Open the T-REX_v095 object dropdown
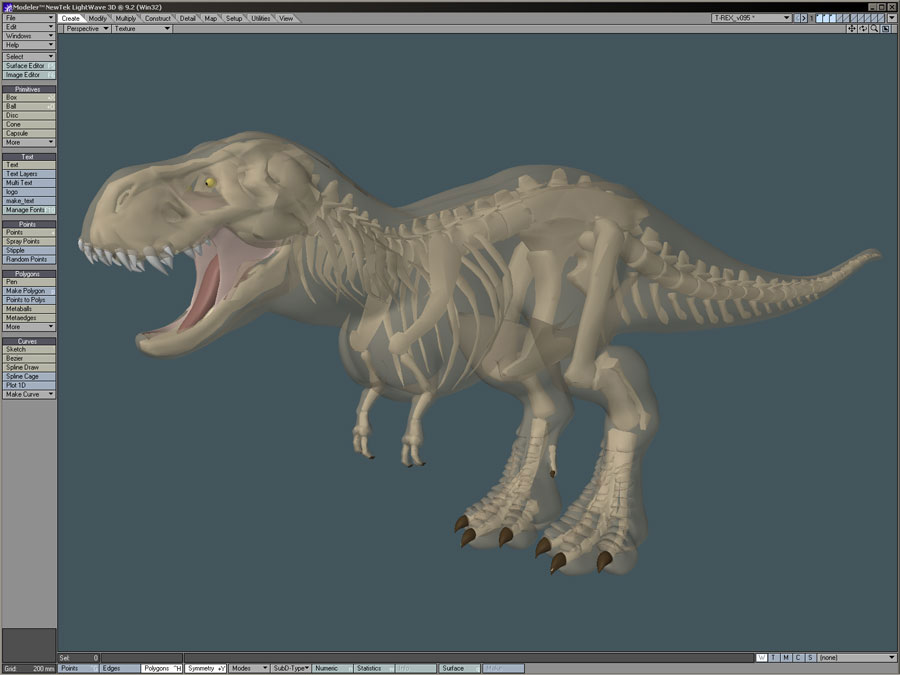The image size is (900, 675). coord(752,18)
